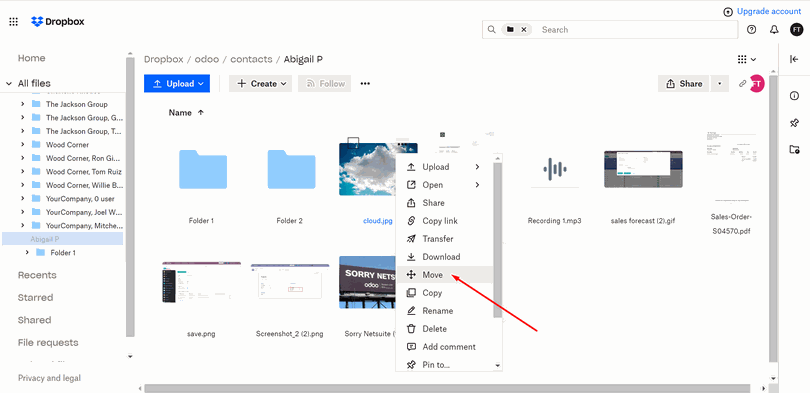Viewport: 810px width, 393px height.
Task: Go to Home in left sidebar
Action: click(x=32, y=58)
